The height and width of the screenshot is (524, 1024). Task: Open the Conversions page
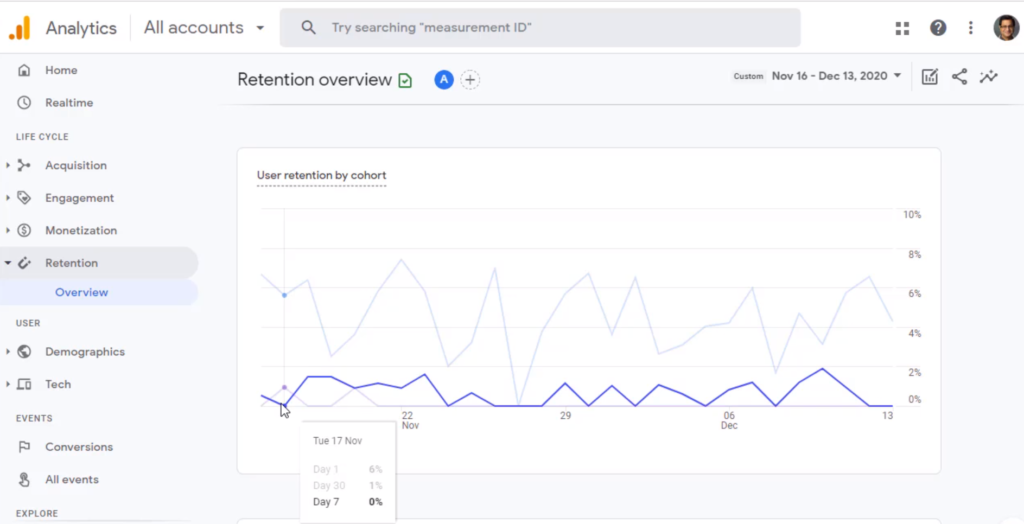[78, 447]
